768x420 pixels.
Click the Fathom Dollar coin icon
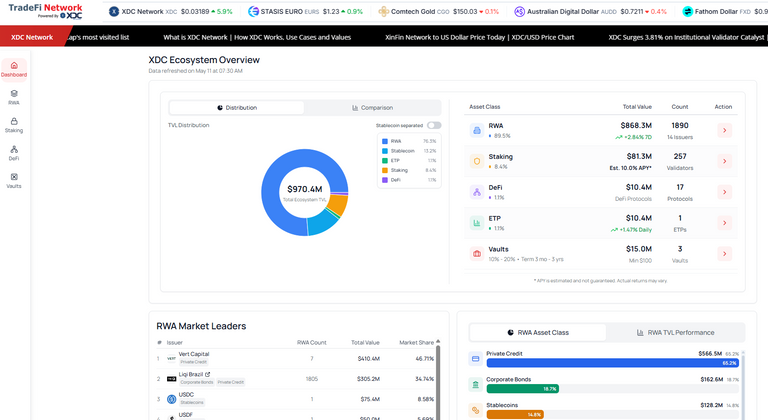(x=688, y=11)
